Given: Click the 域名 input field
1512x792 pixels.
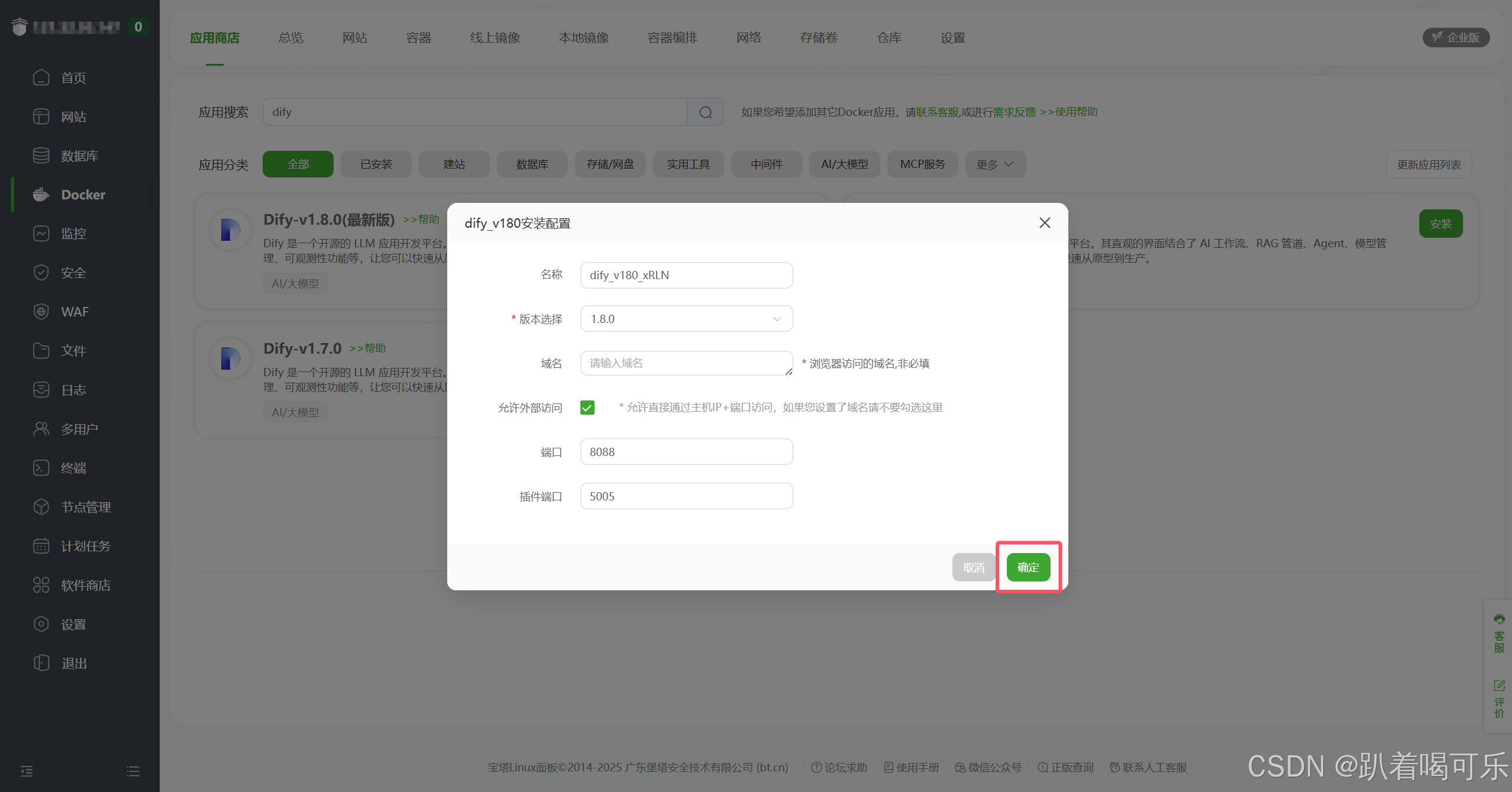Looking at the screenshot, I should pyautogui.click(x=686, y=363).
